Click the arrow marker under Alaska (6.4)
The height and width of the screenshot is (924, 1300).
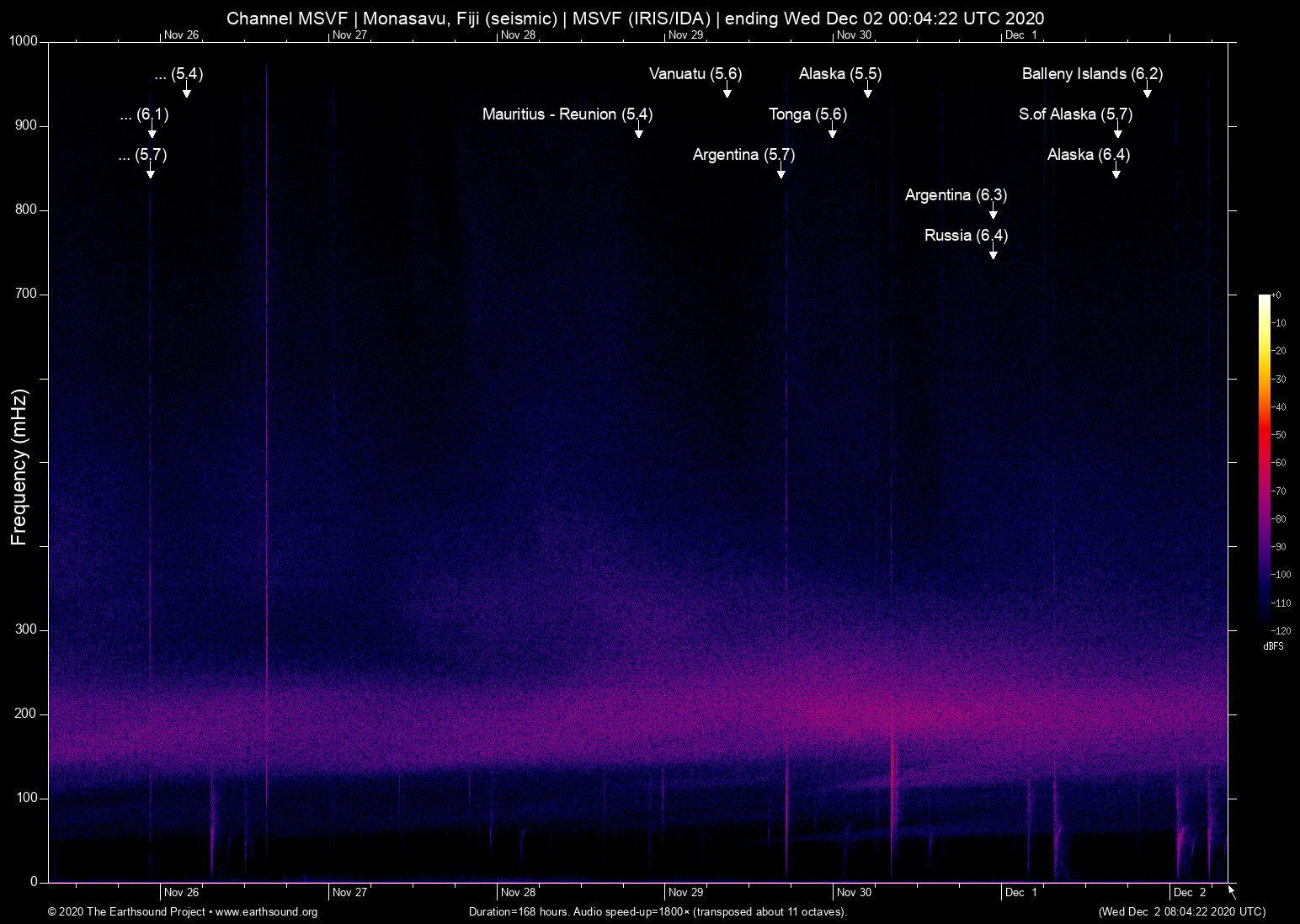coord(1116,172)
